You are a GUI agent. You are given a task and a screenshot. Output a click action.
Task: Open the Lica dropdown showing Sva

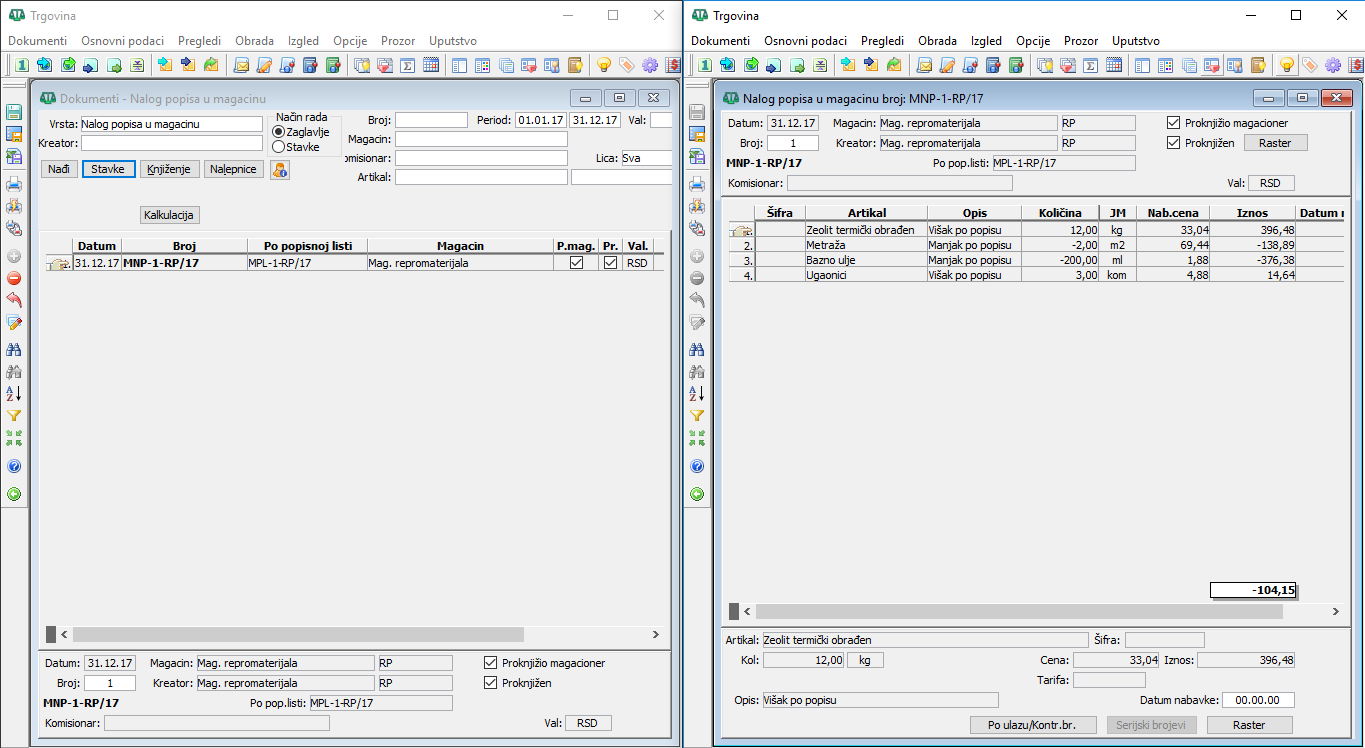645,158
